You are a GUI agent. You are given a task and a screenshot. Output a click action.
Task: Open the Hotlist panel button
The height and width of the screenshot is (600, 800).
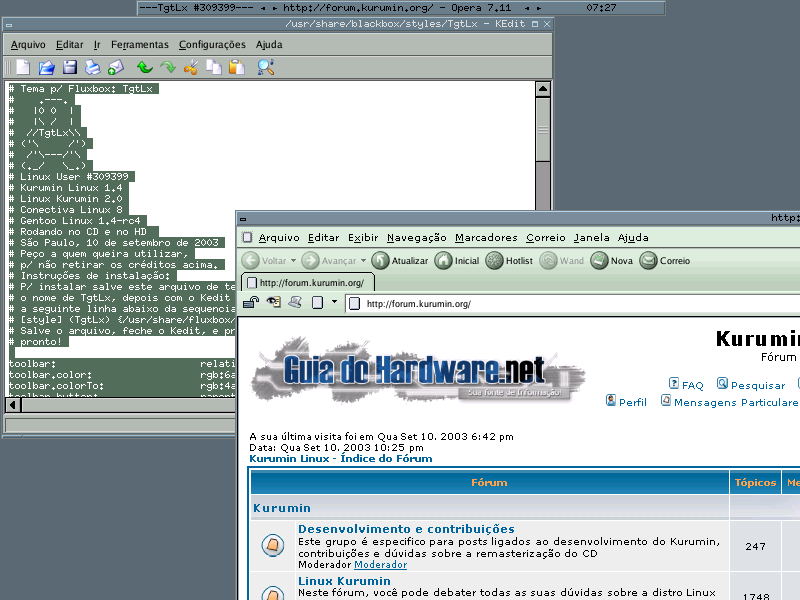509,261
